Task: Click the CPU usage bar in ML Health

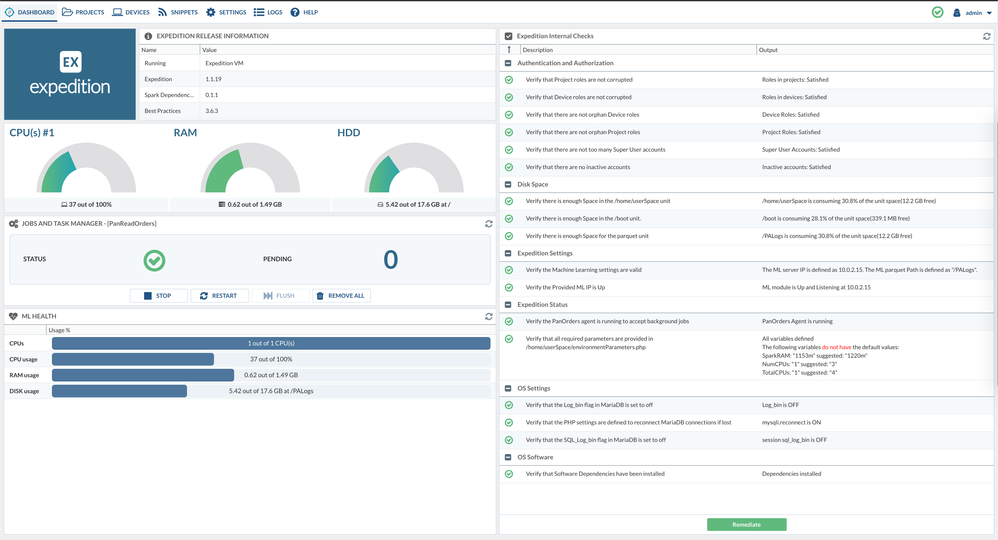Action: click(133, 359)
